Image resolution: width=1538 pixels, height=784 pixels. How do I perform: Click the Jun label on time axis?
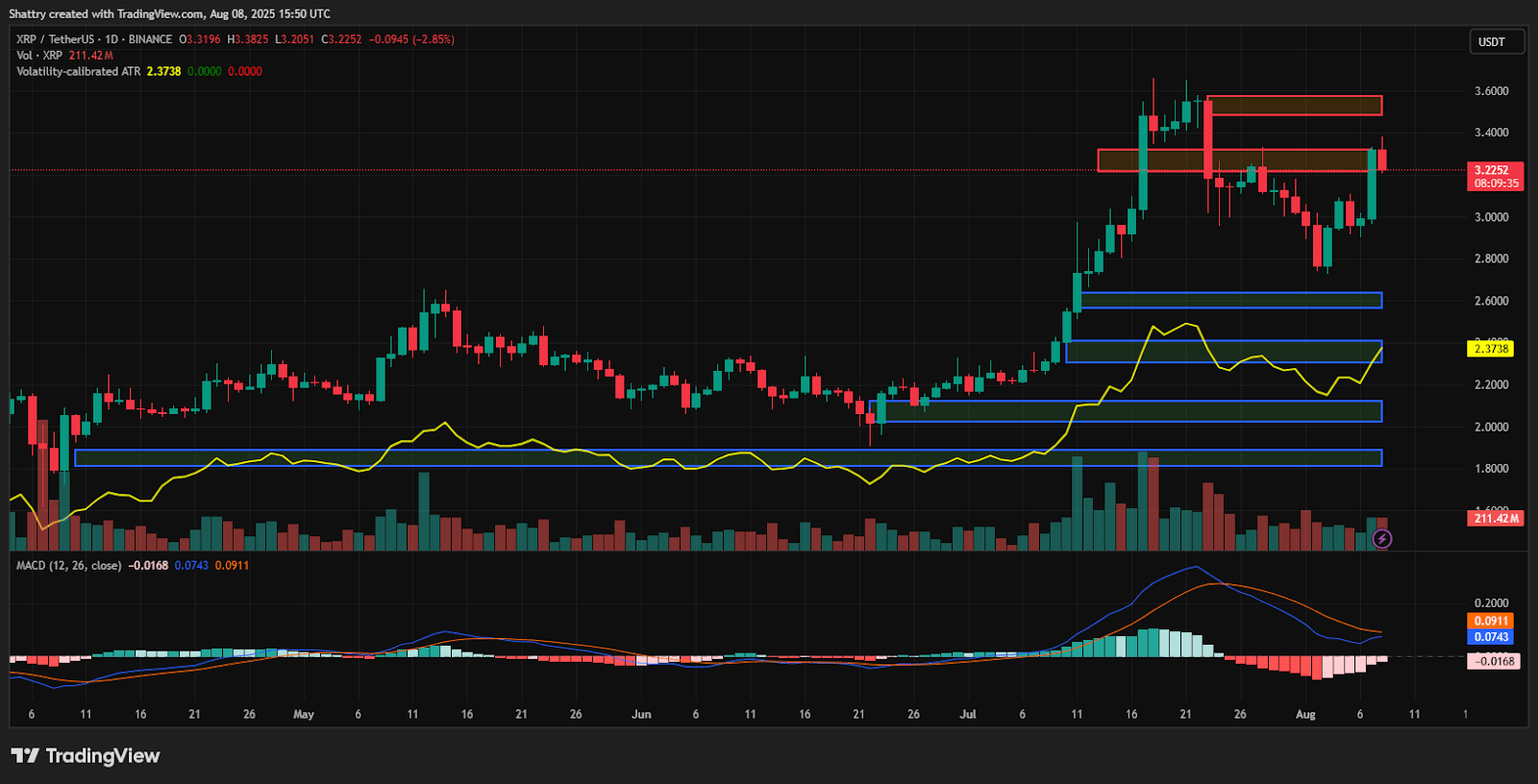641,714
